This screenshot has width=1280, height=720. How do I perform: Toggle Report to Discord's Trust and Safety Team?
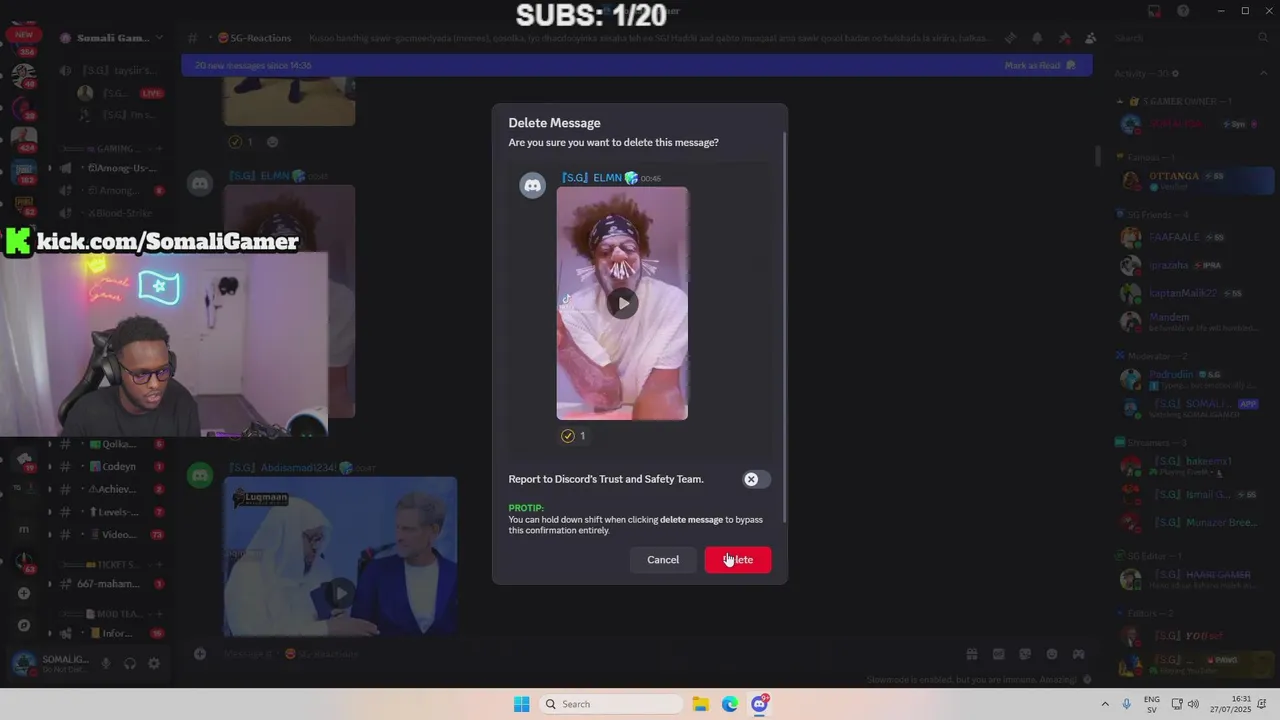[757, 479]
